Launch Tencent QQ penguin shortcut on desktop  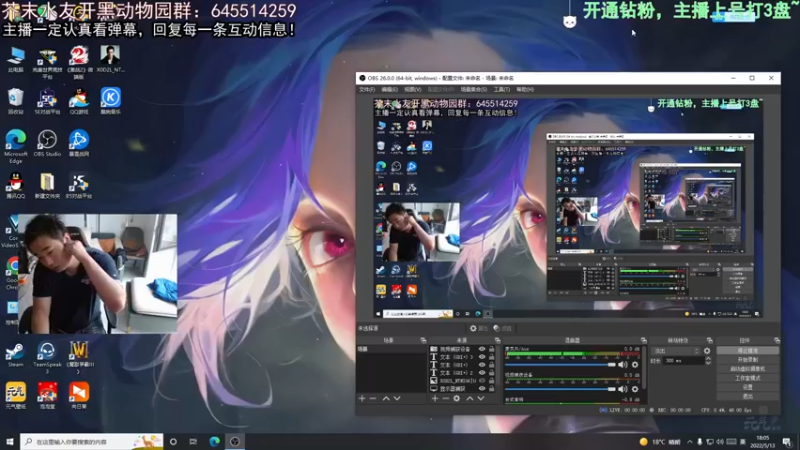[x=16, y=185]
